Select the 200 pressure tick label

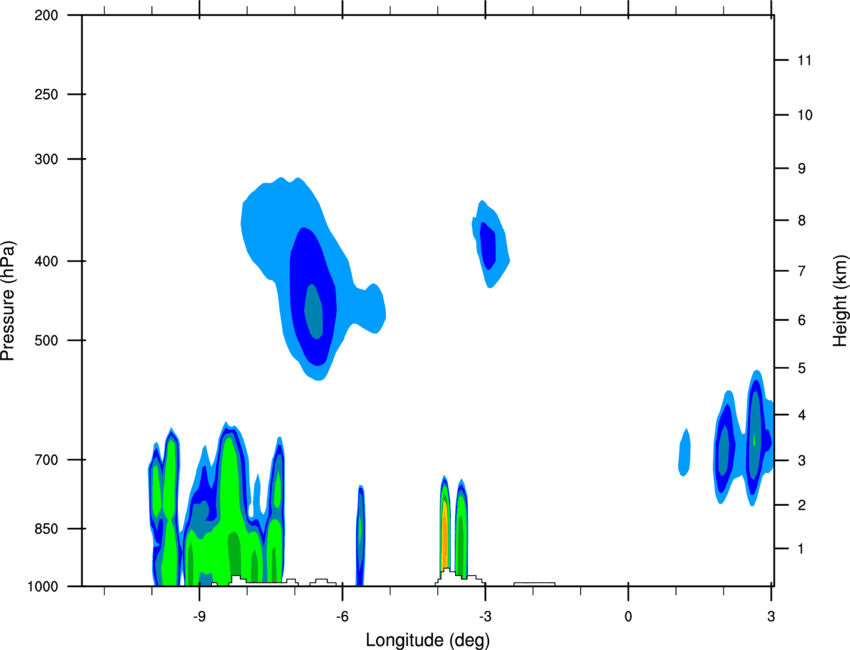point(46,15)
